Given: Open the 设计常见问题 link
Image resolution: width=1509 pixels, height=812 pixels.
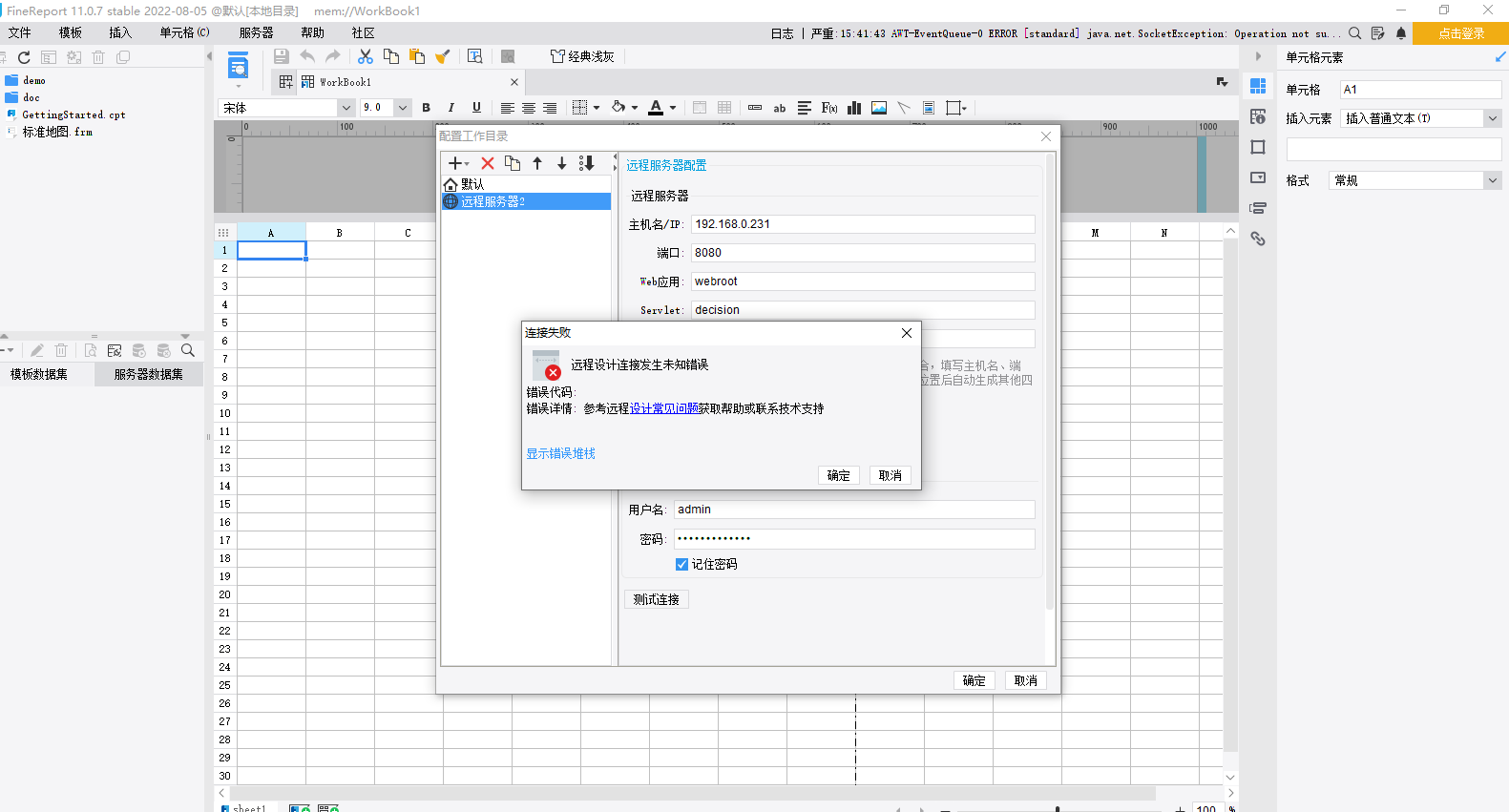Looking at the screenshot, I should 664,408.
